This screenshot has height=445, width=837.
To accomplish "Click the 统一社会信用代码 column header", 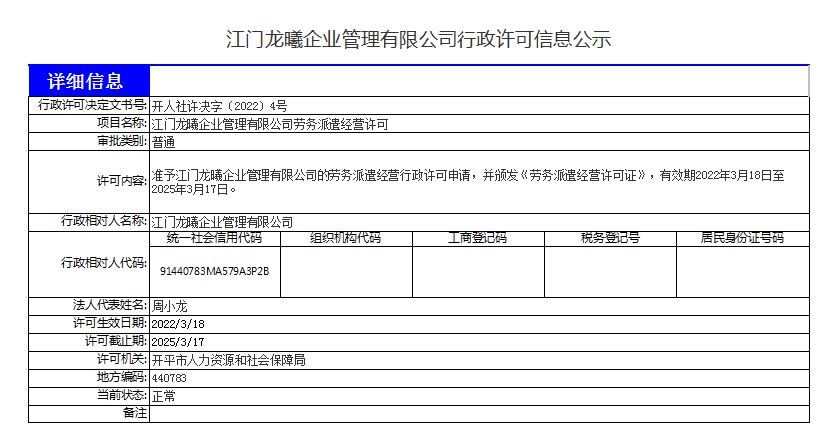I will tap(214, 238).
